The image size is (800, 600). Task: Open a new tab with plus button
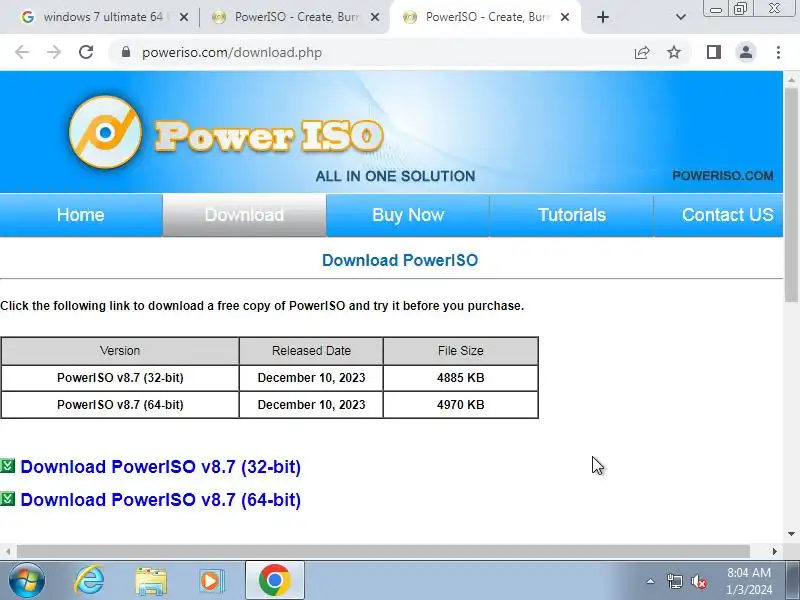click(x=603, y=17)
